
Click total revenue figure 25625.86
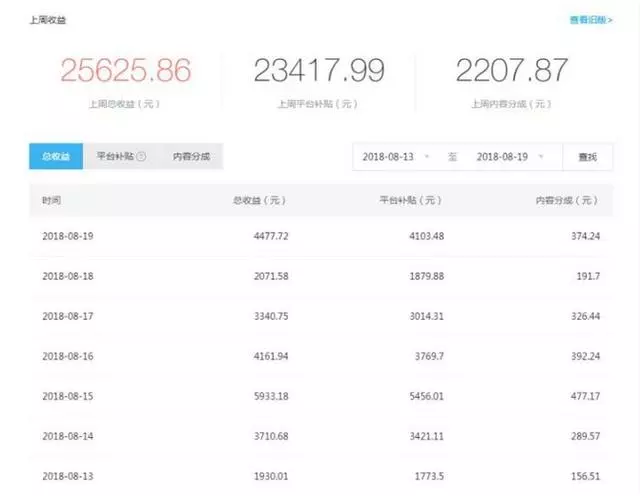[x=126, y=70]
